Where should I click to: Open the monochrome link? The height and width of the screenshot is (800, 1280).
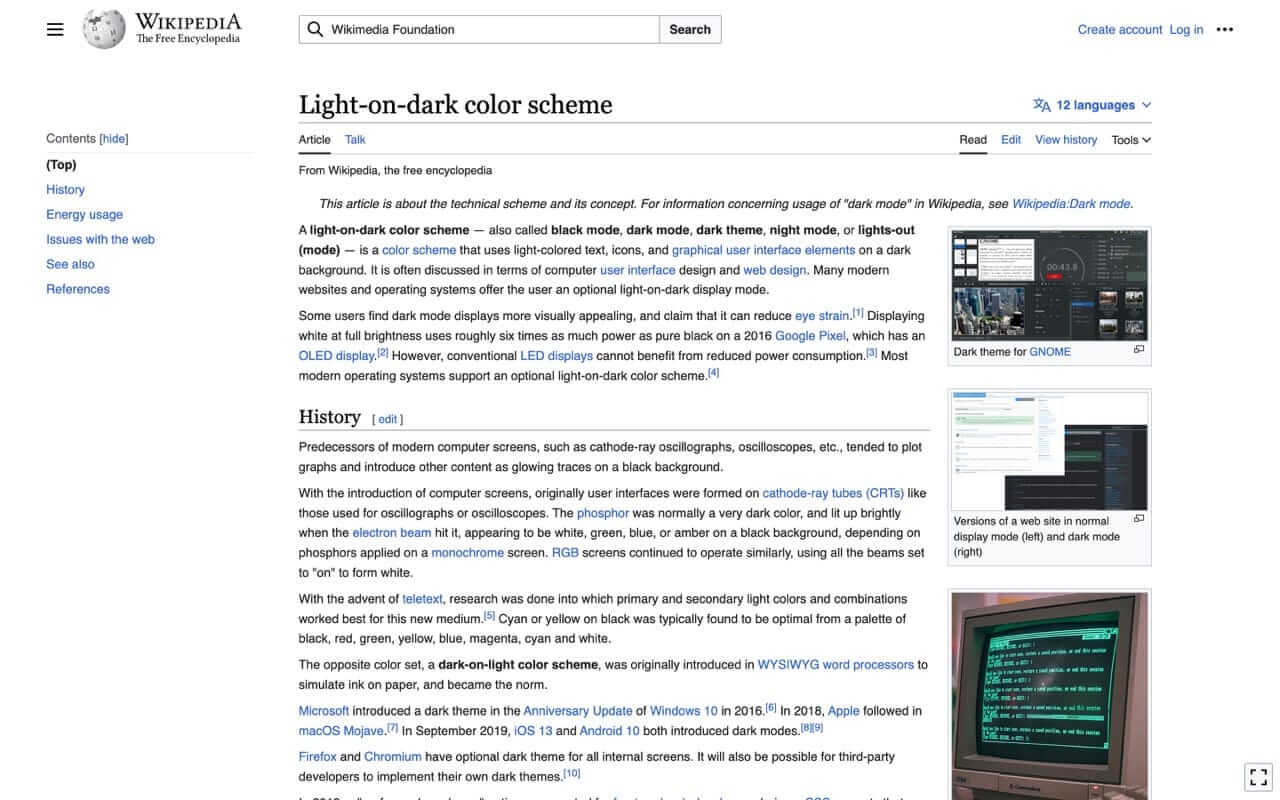click(467, 553)
